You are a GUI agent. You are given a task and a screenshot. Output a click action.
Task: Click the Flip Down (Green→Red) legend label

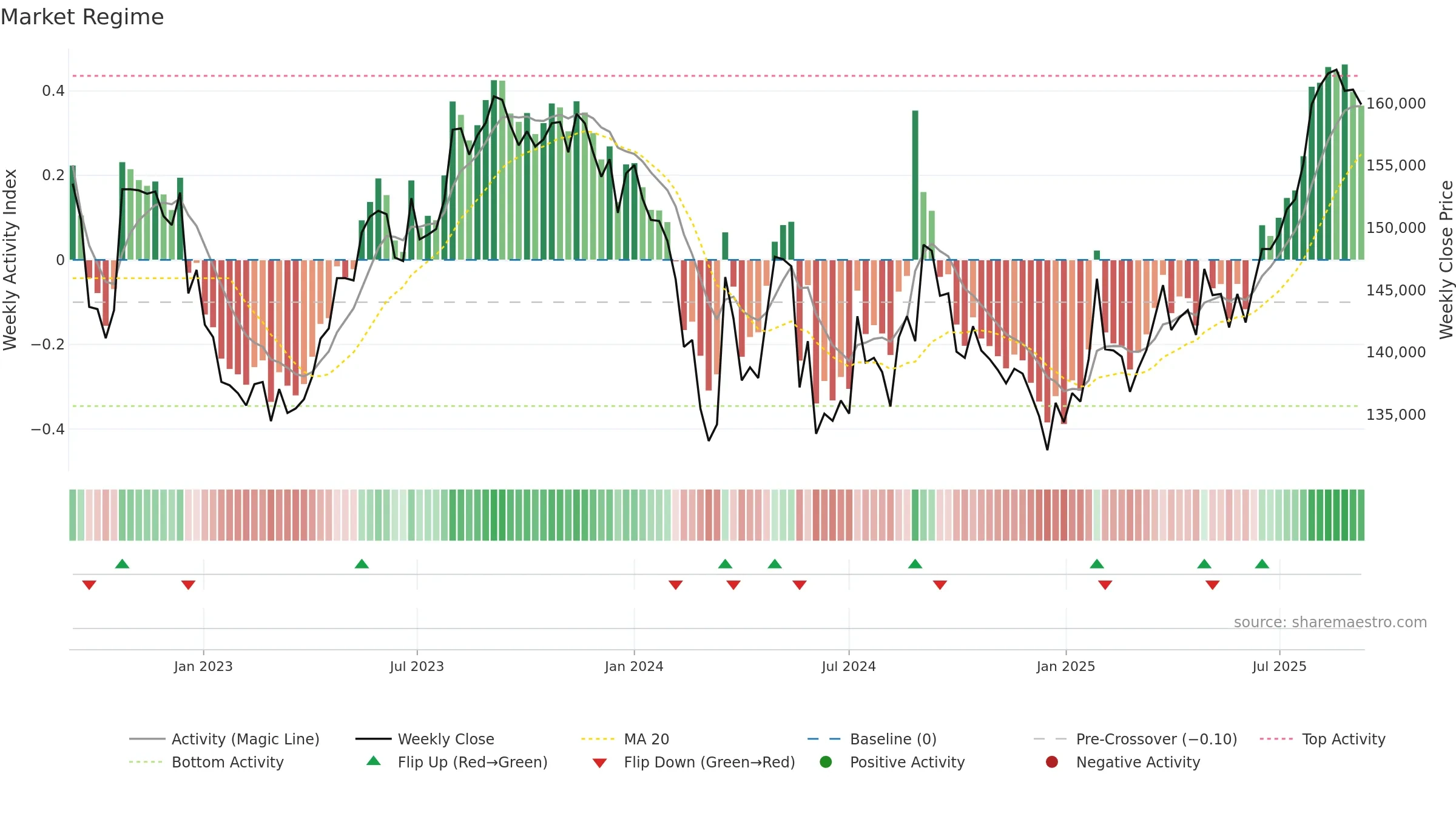(709, 762)
